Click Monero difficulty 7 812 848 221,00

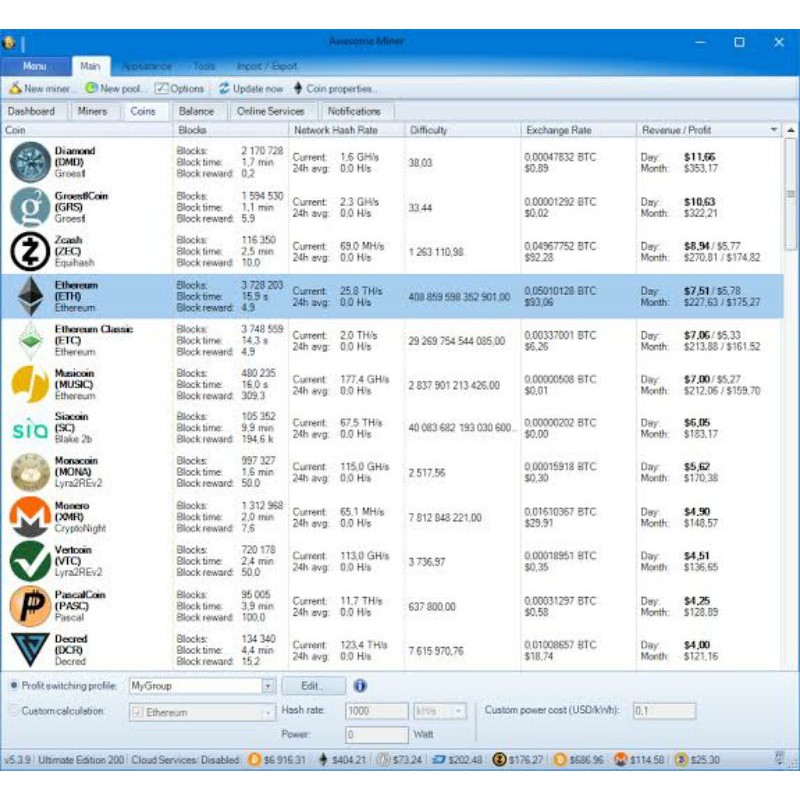click(445, 517)
